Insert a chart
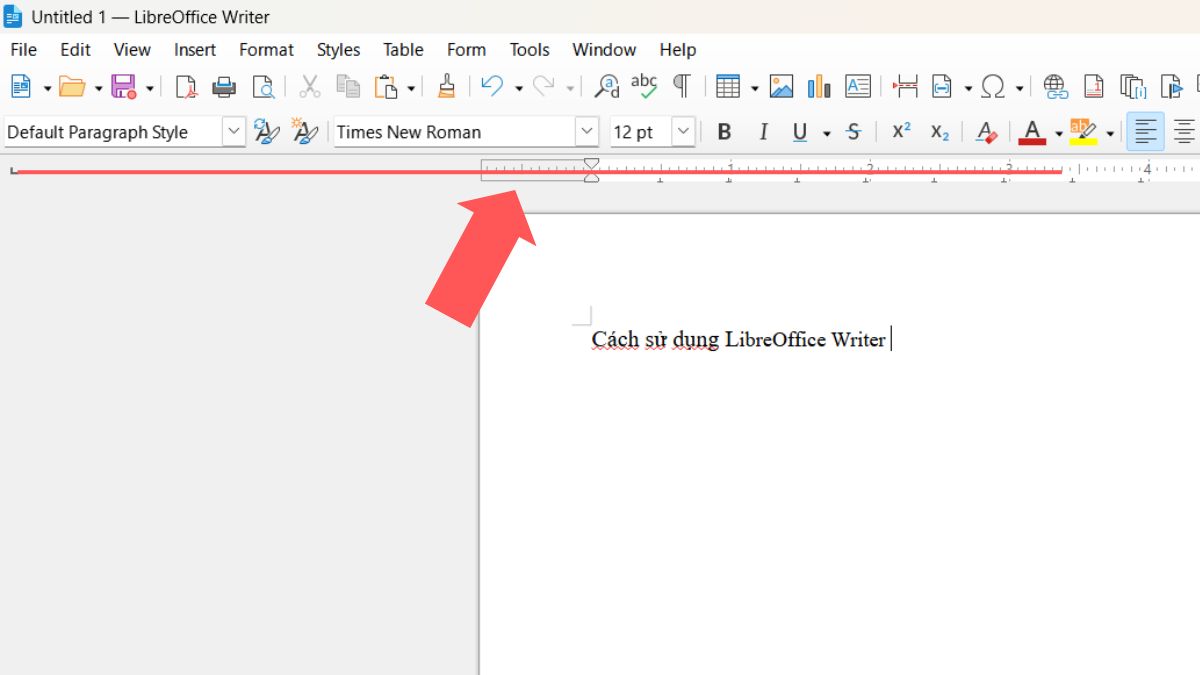The image size is (1200, 675). tap(820, 87)
